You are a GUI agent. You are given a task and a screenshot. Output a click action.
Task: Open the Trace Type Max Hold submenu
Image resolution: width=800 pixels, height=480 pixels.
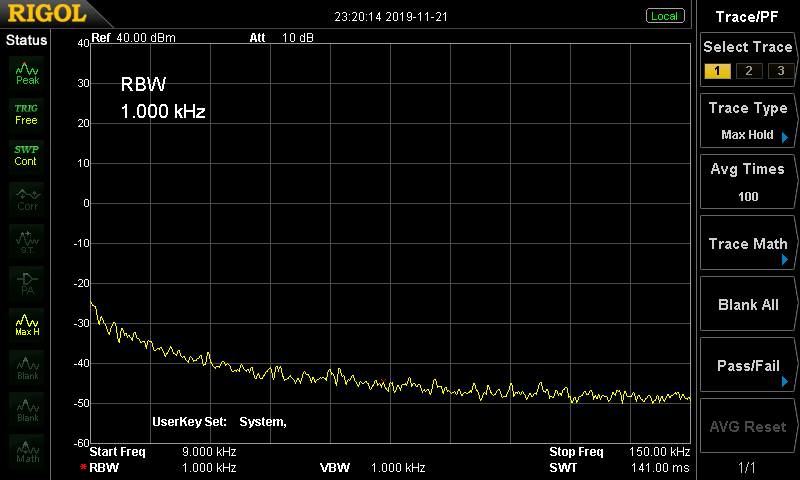pyautogui.click(x=748, y=121)
